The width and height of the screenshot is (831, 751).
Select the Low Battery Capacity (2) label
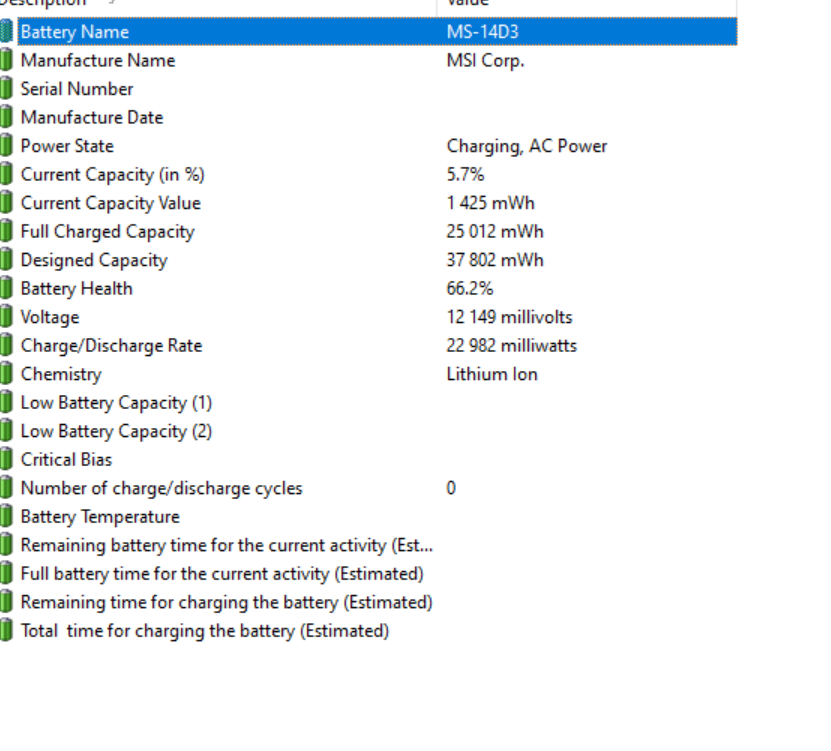coord(116,432)
